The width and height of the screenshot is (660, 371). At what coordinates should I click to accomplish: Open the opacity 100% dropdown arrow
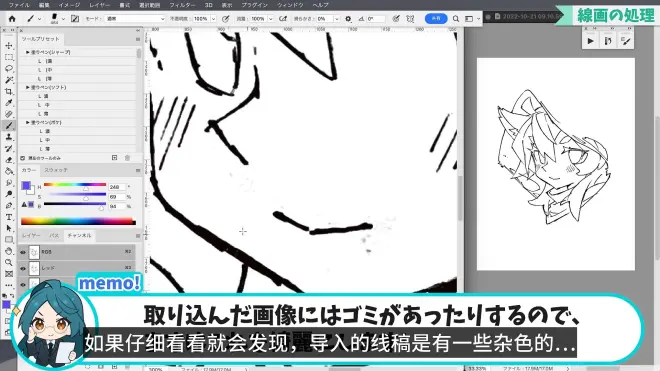click(x=213, y=19)
